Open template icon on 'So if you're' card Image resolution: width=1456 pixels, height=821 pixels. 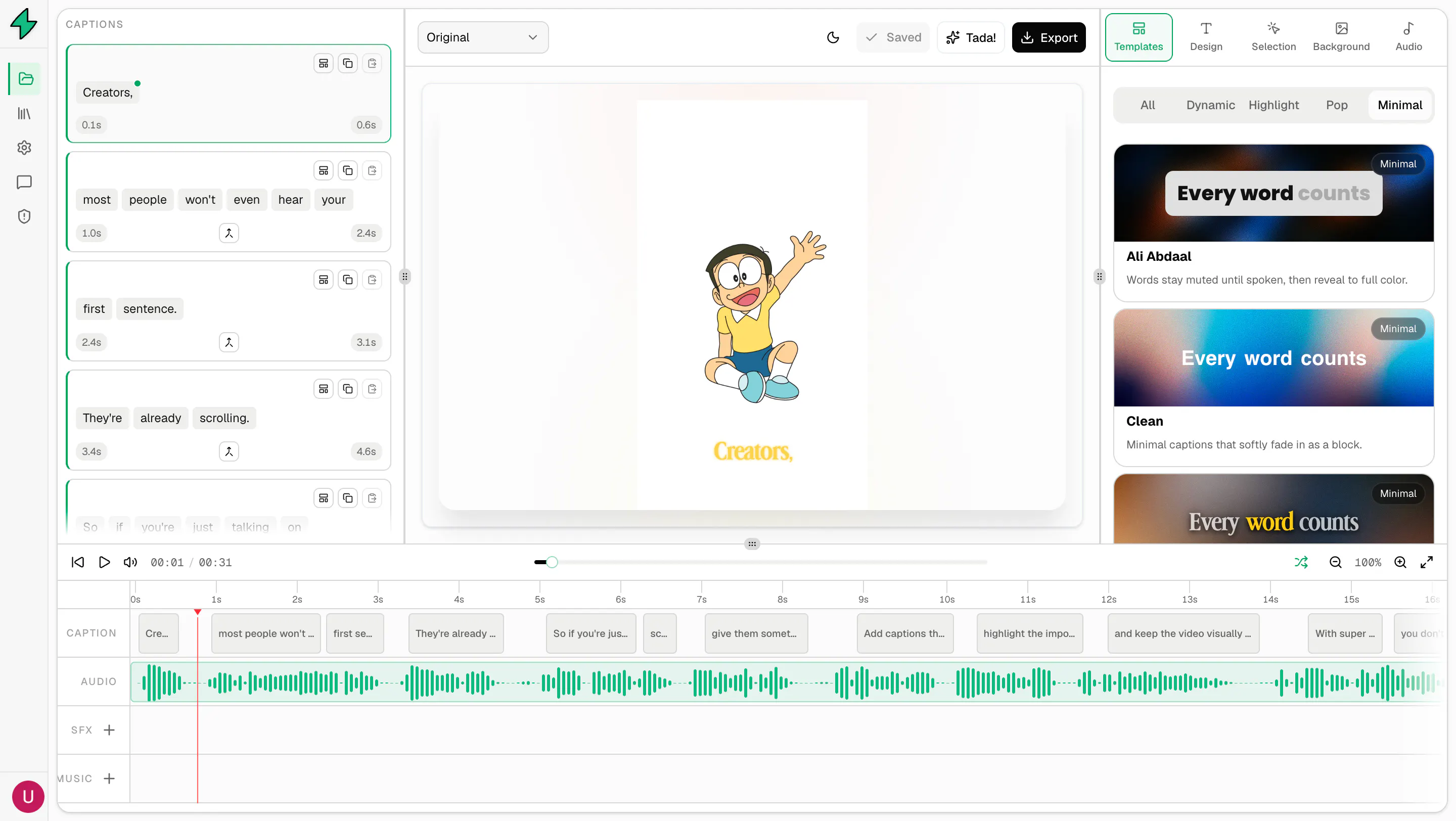324,498
